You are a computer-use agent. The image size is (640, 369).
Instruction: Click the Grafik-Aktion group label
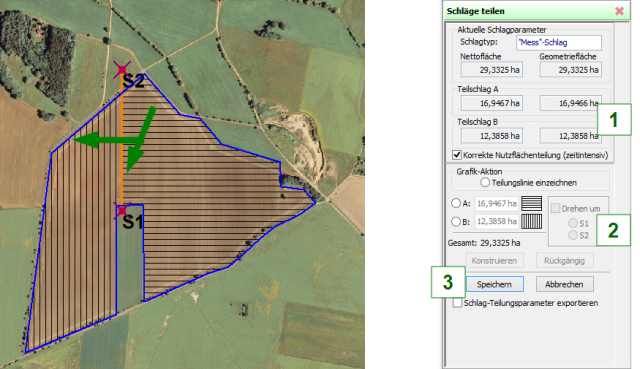click(479, 171)
